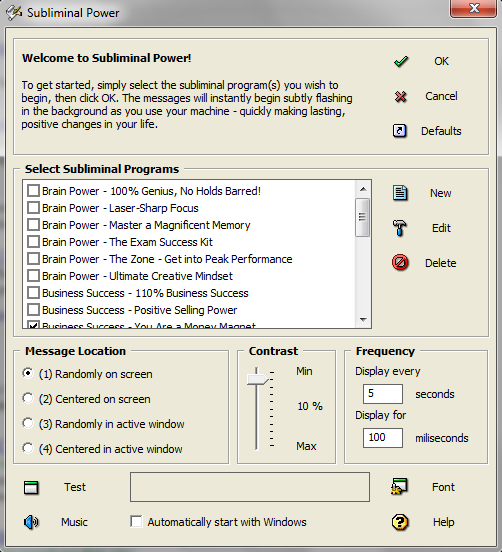
Task: Click the Display every seconds field
Action: click(383, 394)
